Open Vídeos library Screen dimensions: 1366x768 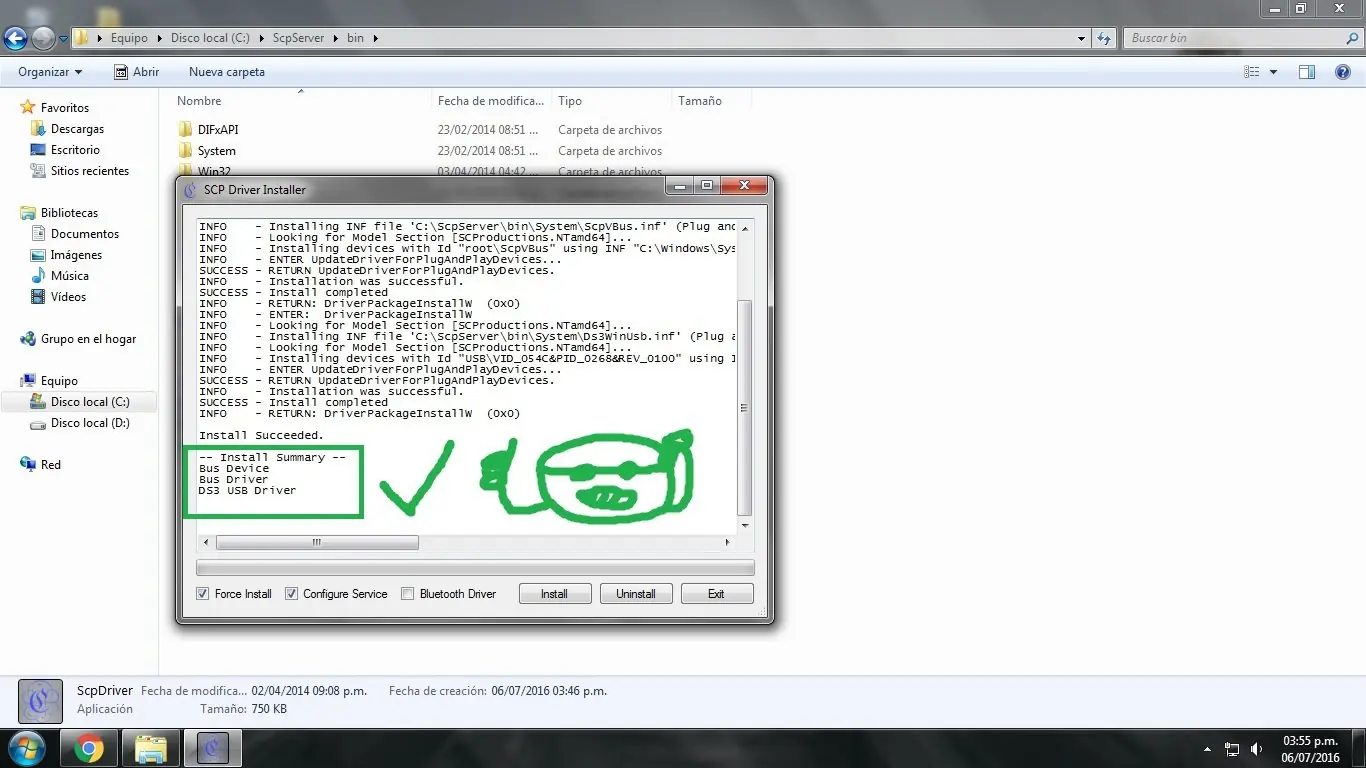click(68, 297)
